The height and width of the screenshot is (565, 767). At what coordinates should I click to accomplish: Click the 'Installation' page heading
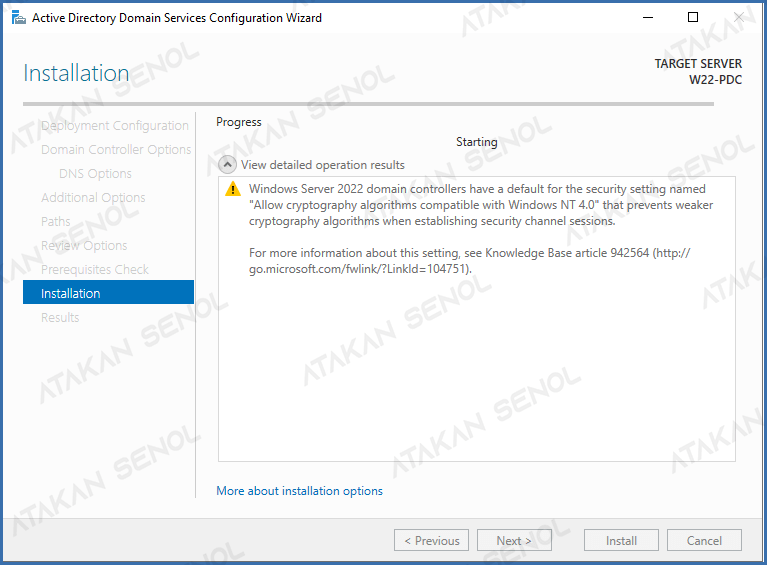tap(76, 73)
